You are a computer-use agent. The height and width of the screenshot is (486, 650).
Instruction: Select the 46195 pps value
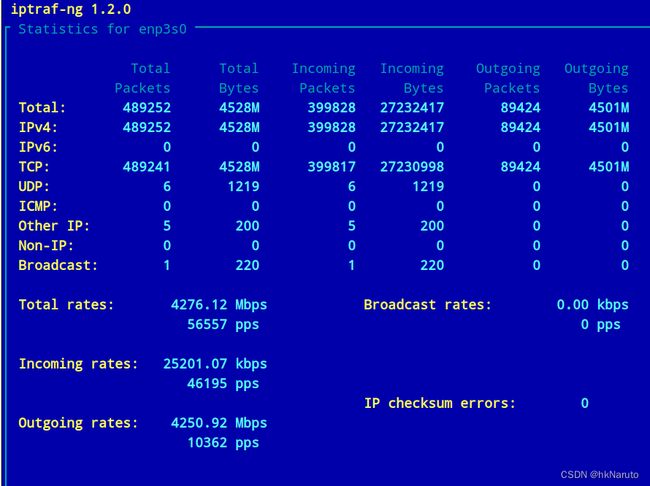click(223, 384)
